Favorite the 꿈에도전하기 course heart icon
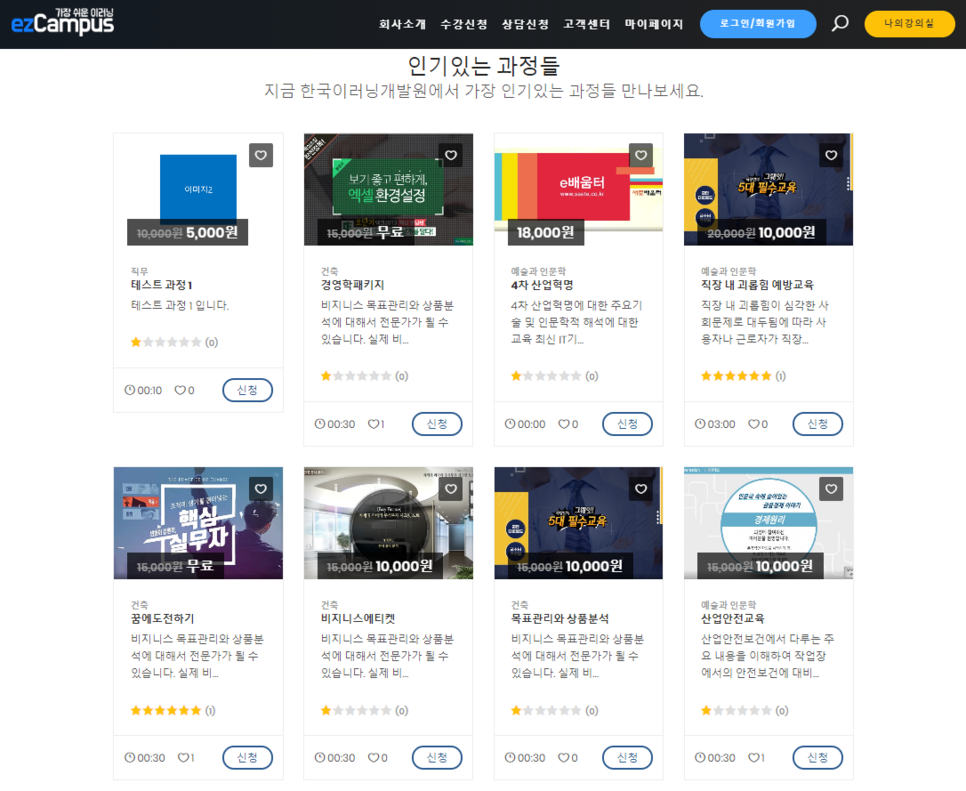966x791 pixels. point(261,489)
